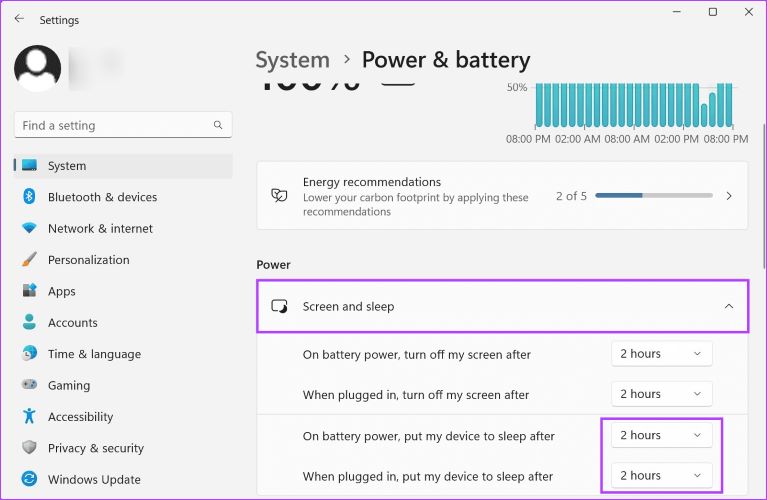Image resolution: width=767 pixels, height=500 pixels.
Task: Click the energy recommendations progress bar
Action: [654, 196]
